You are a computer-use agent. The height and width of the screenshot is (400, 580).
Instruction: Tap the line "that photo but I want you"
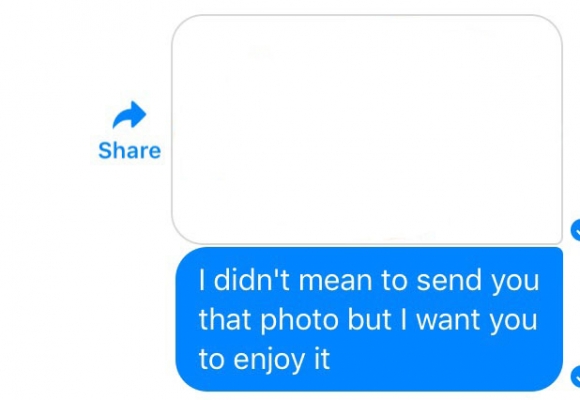click(x=368, y=320)
